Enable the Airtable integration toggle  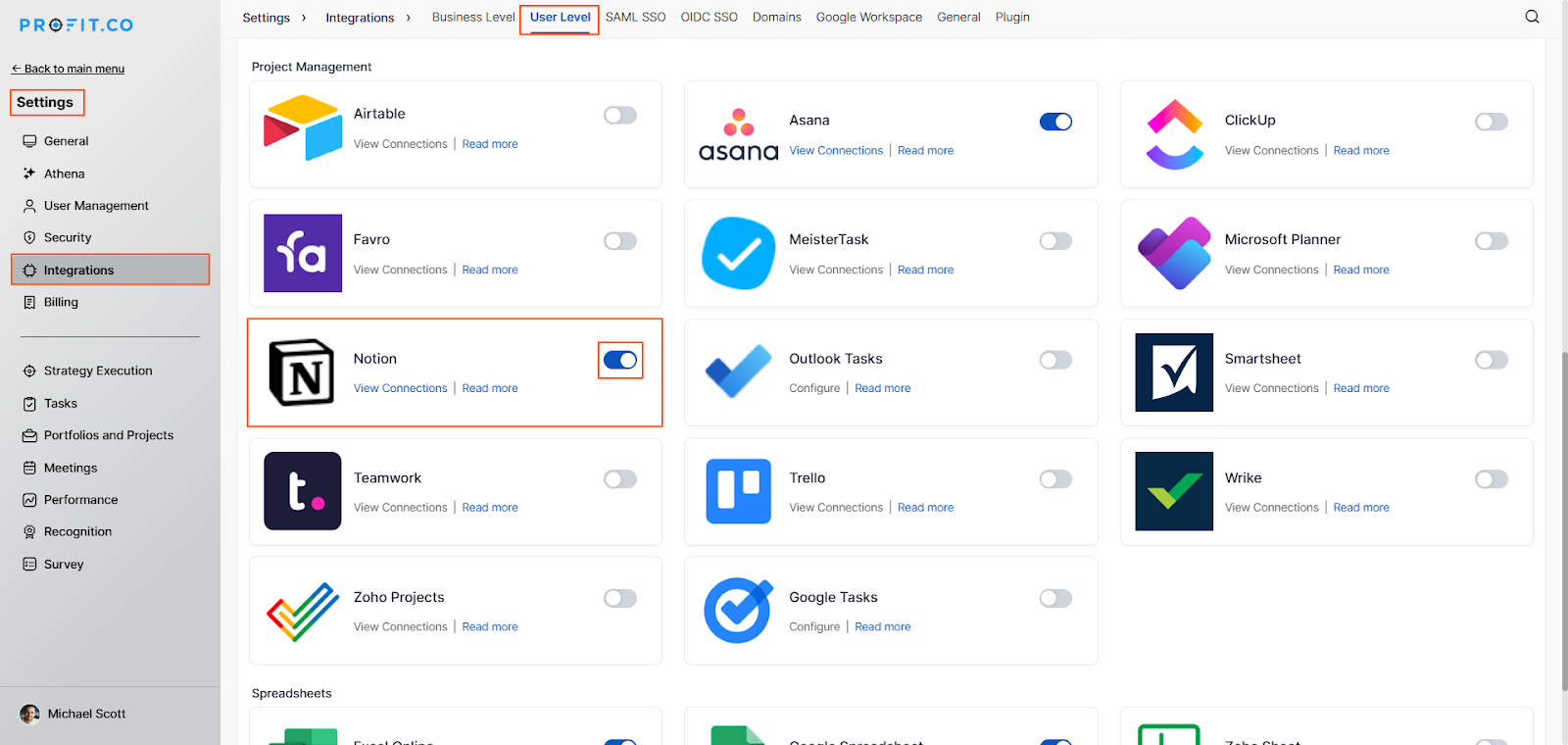coord(620,115)
